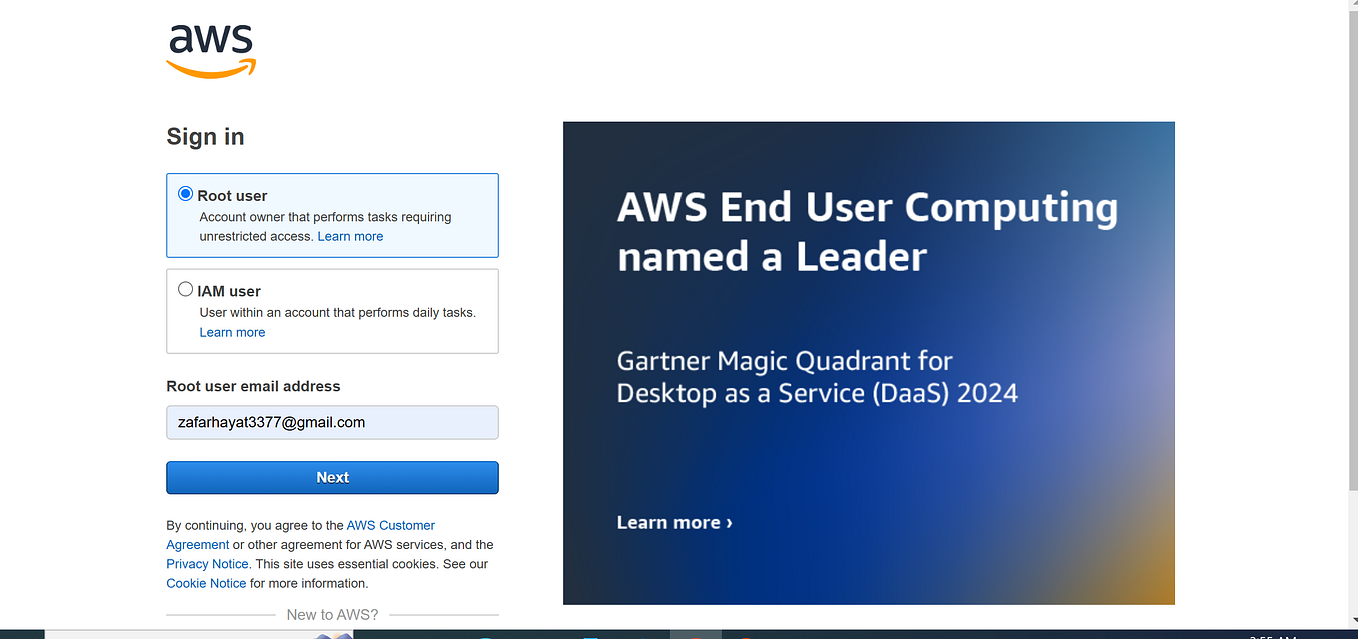Select the IAM user radio button
The width and height of the screenshot is (1358, 639).
[185, 288]
